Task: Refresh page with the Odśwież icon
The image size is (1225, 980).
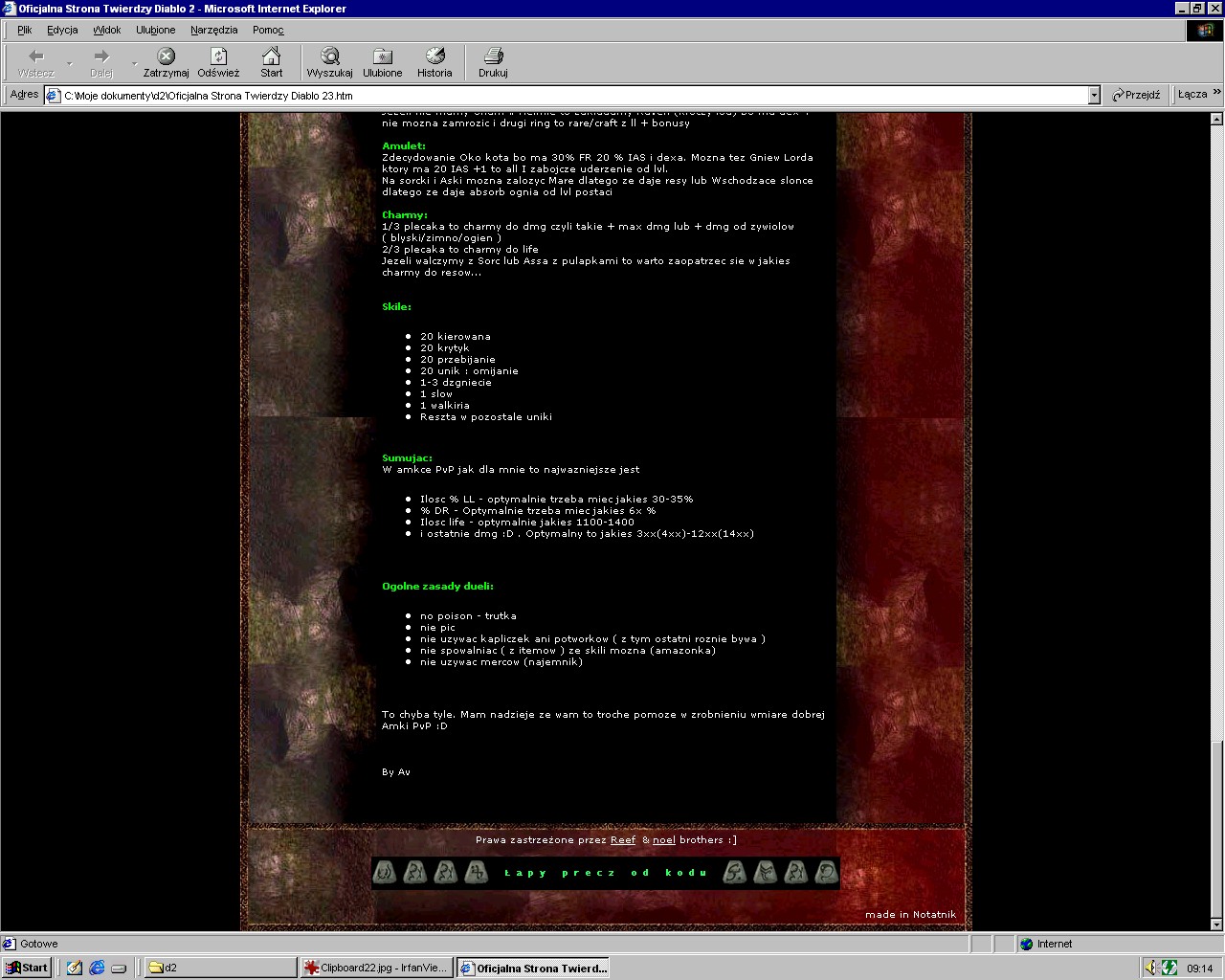Action: (x=218, y=56)
